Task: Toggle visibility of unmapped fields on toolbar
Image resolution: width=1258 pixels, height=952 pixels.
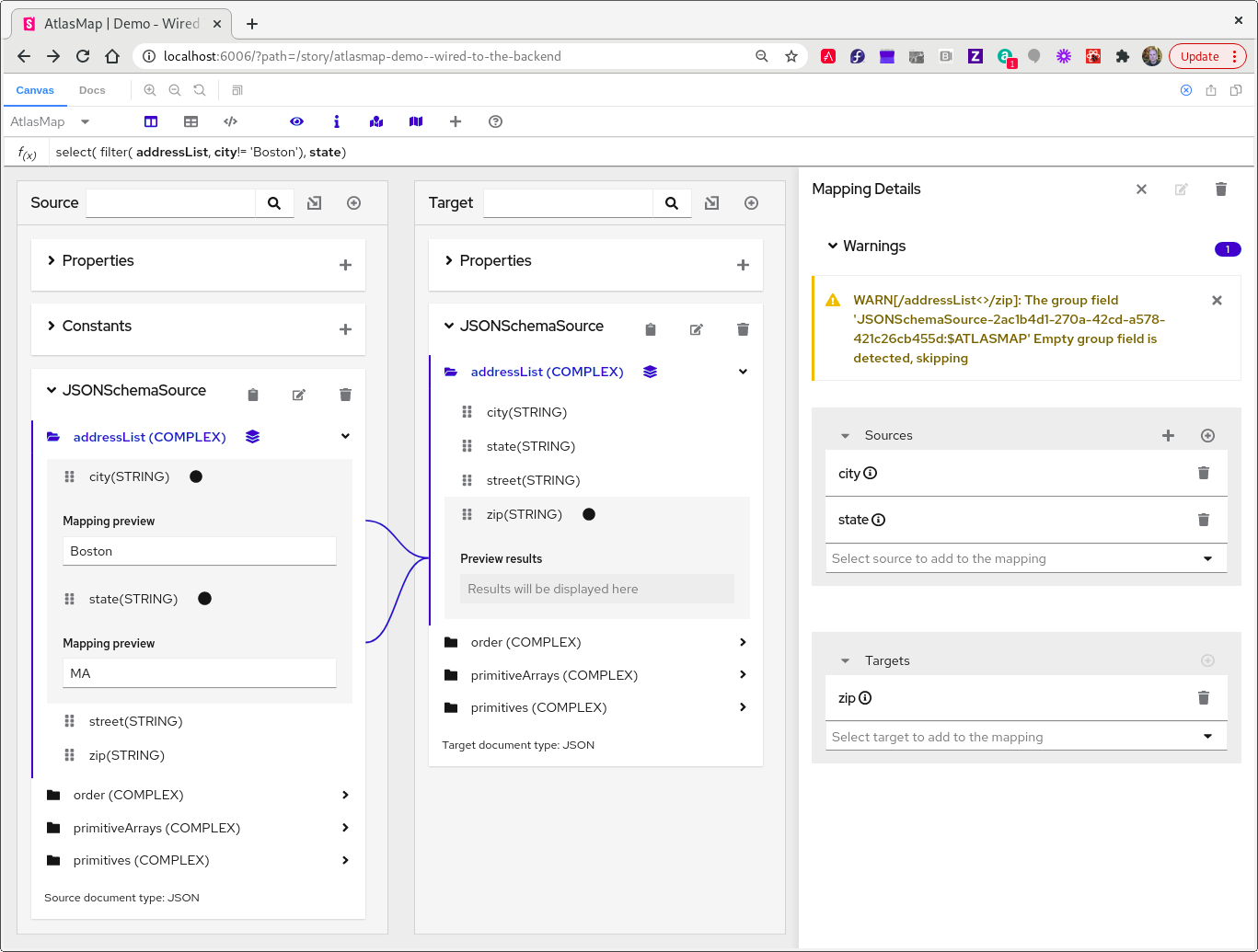Action: (415, 120)
